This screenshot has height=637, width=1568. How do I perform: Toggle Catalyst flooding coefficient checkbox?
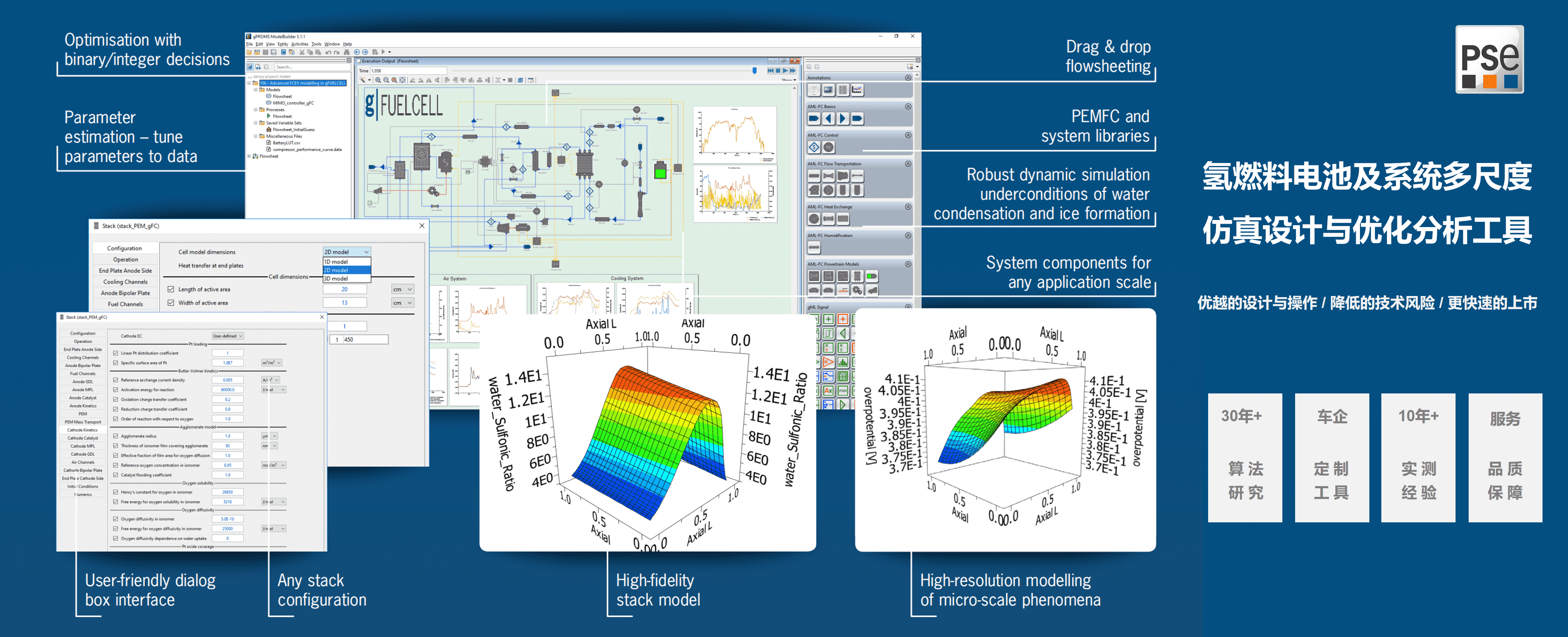tap(116, 475)
